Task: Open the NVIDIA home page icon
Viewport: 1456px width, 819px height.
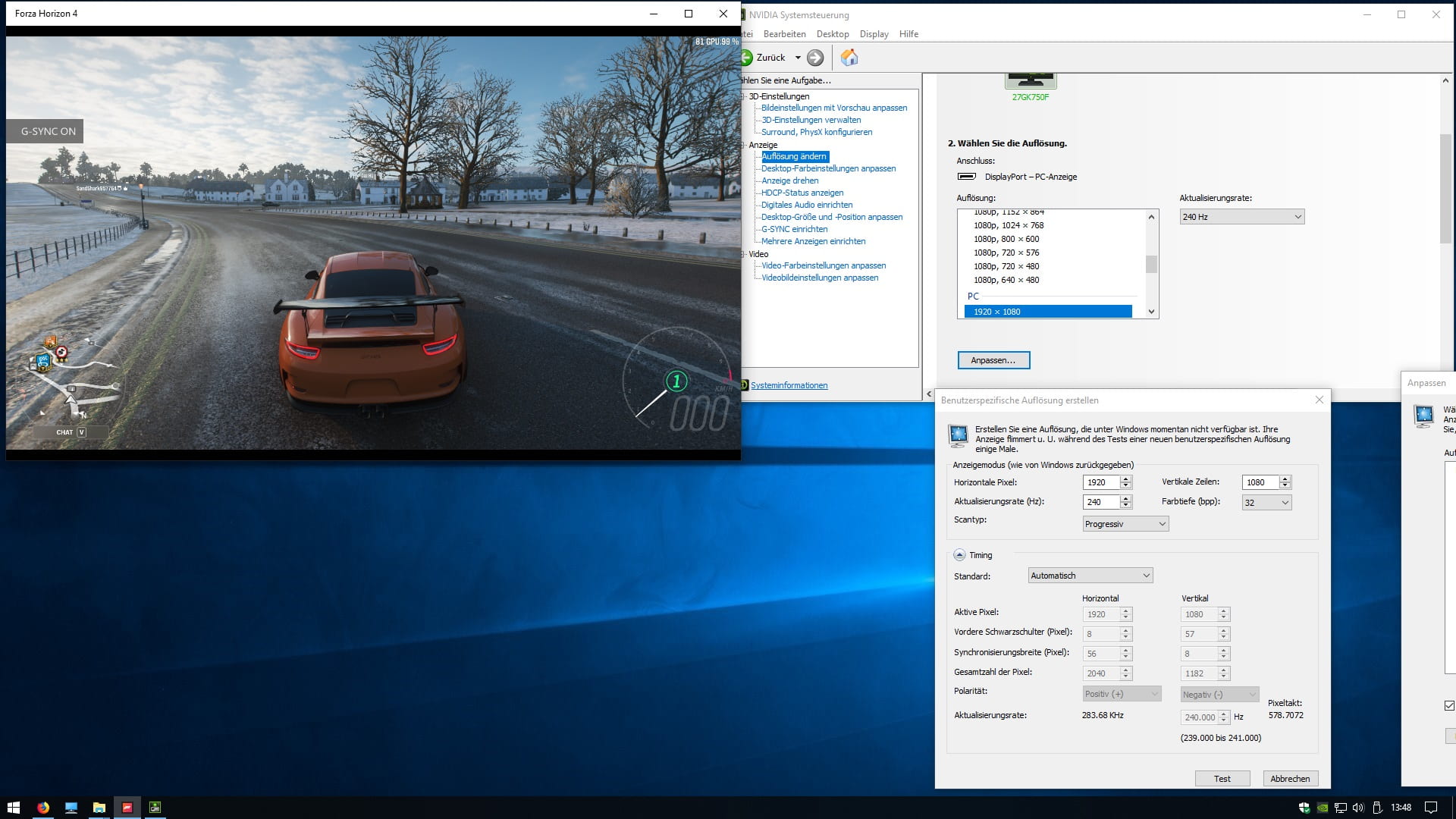Action: tap(849, 58)
